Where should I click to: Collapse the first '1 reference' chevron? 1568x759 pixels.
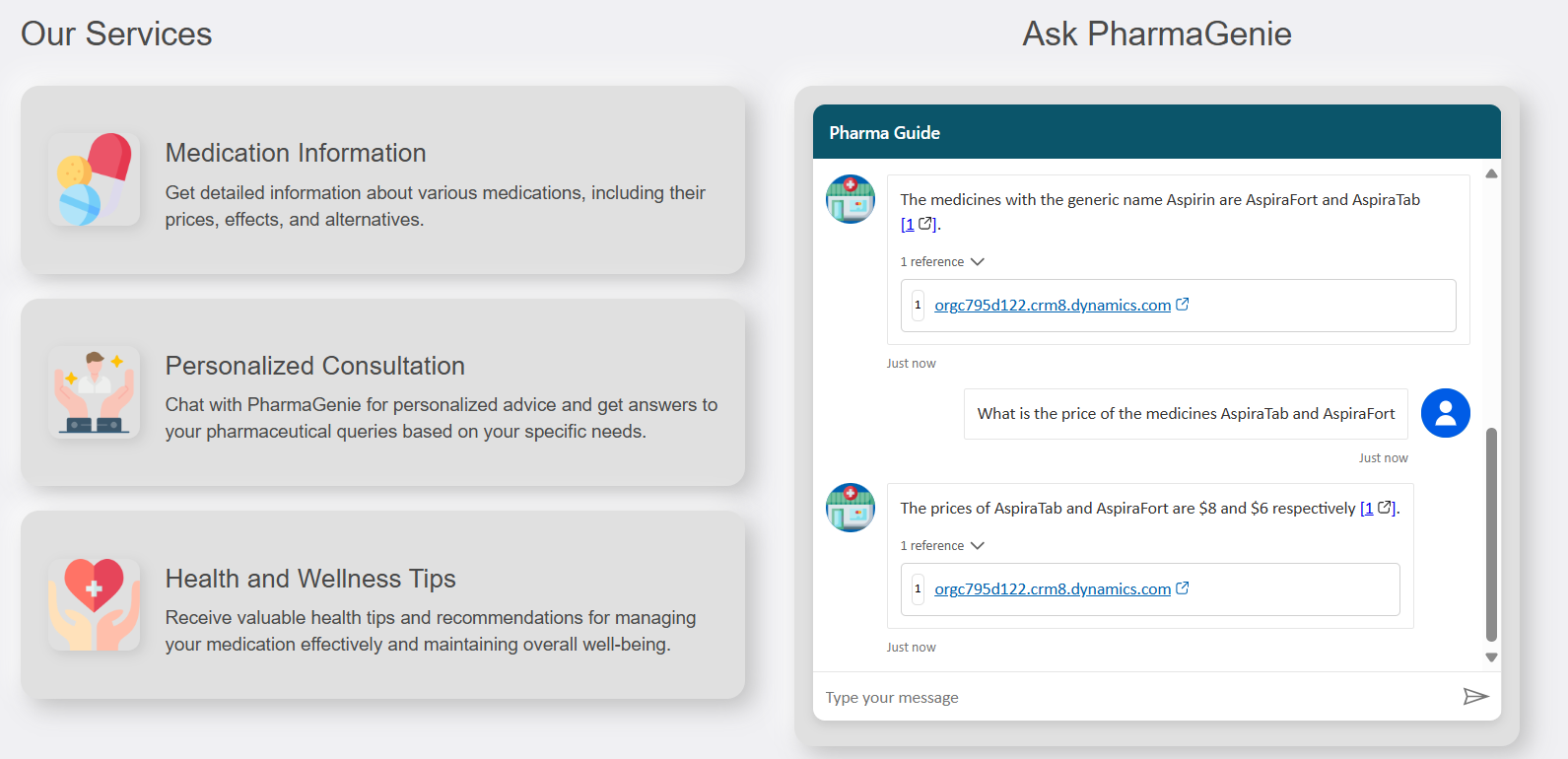pyautogui.click(x=978, y=262)
